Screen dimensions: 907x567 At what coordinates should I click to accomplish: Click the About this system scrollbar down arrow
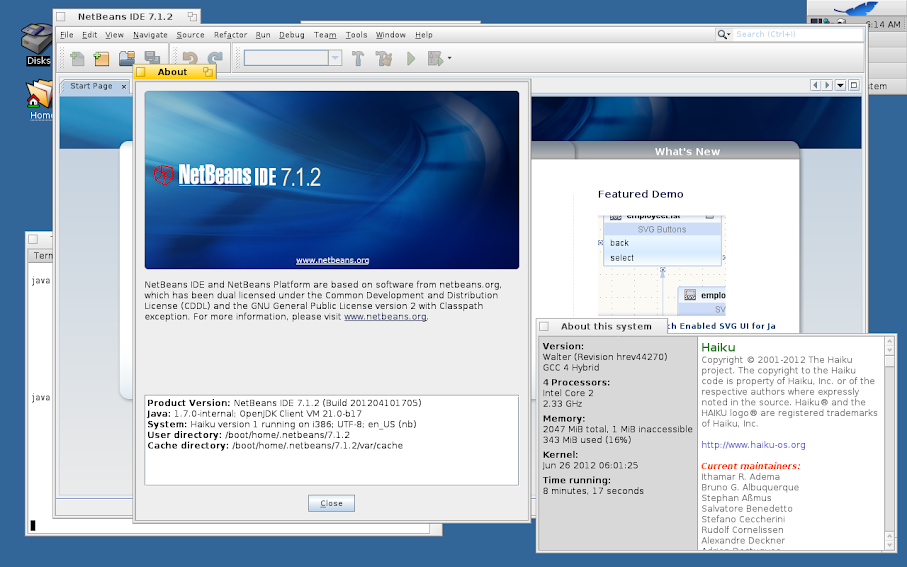[890, 546]
